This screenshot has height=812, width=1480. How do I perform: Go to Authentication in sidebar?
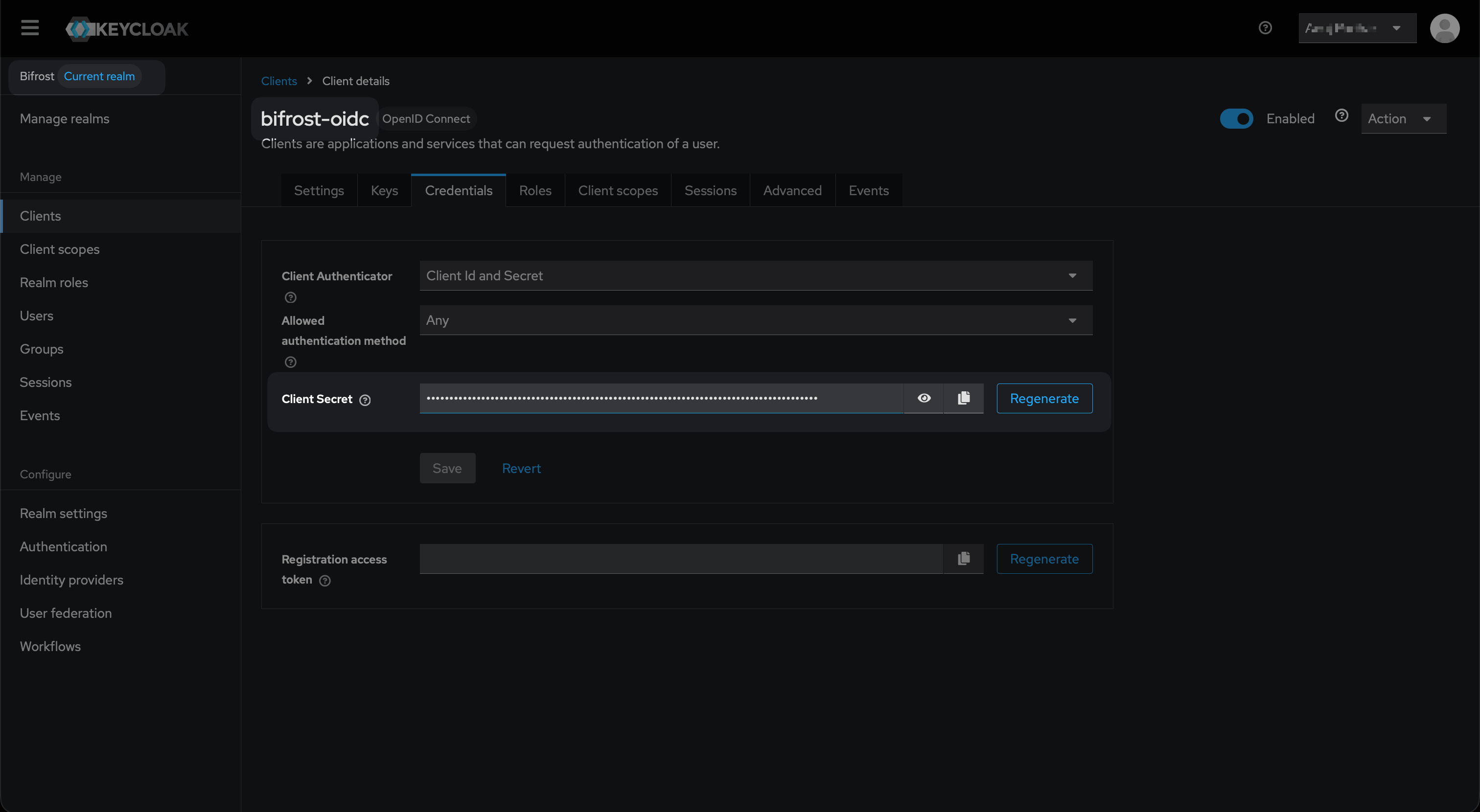pos(121,547)
